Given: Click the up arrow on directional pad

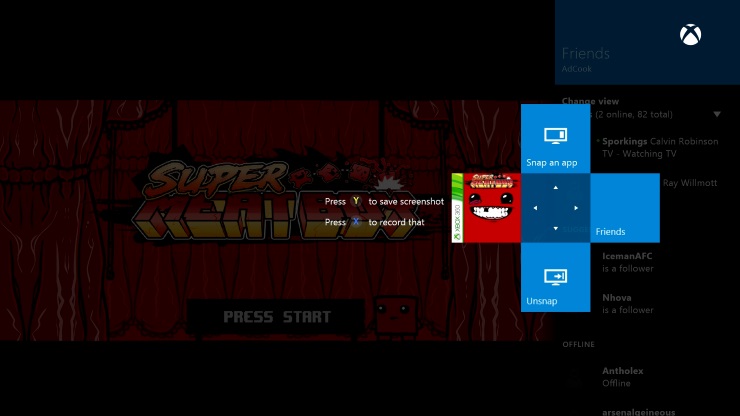Looking at the screenshot, I should pyautogui.click(x=555, y=187).
